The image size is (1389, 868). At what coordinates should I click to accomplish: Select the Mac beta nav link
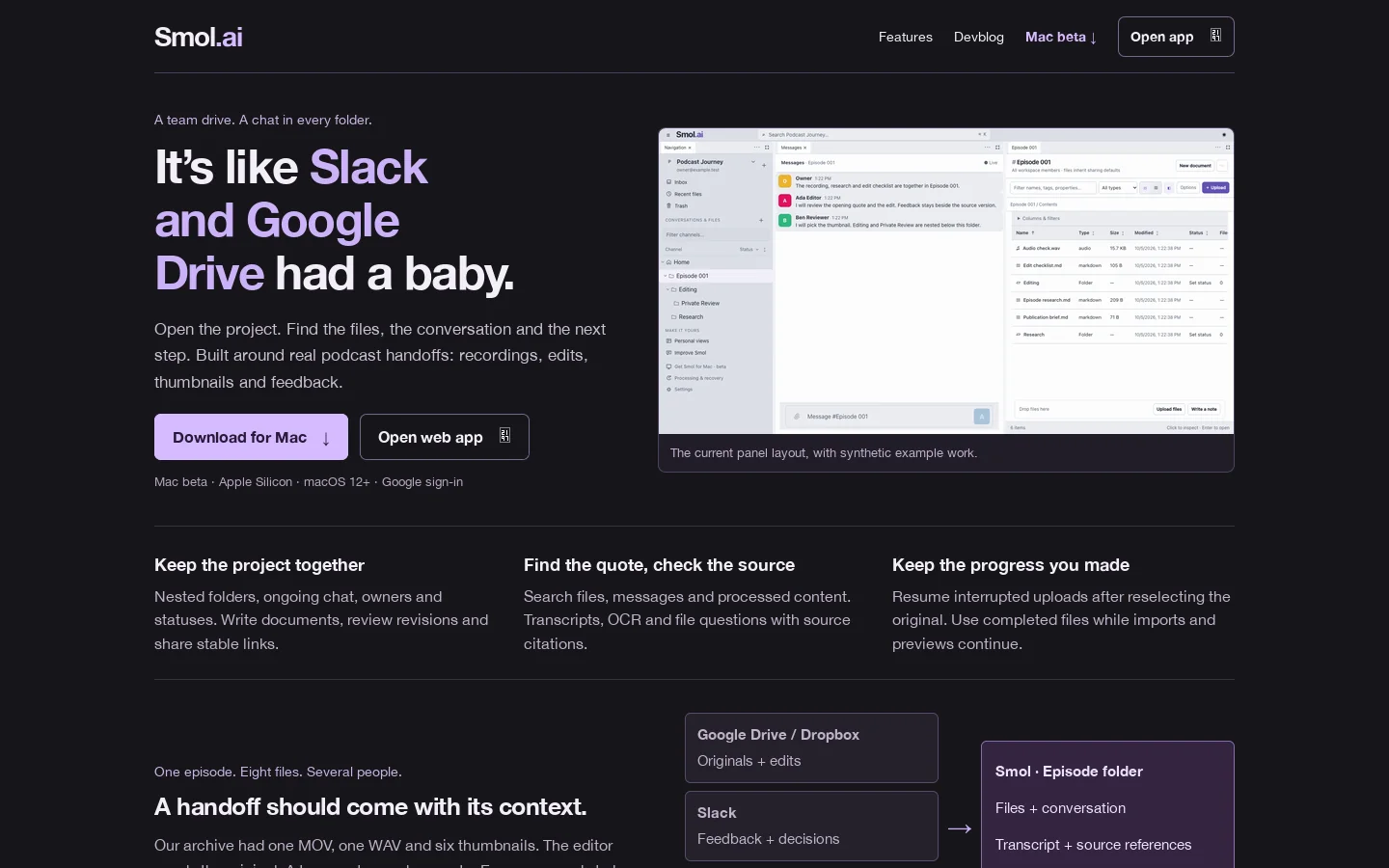[x=1061, y=37]
